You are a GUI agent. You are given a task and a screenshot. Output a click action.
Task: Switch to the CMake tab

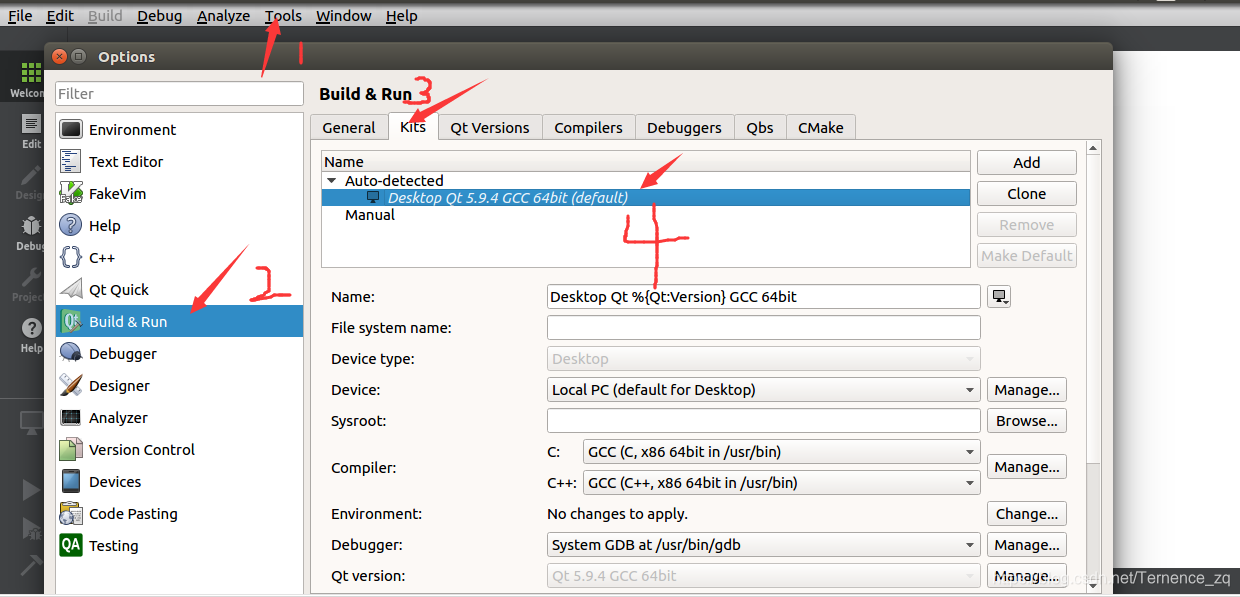tap(820, 128)
